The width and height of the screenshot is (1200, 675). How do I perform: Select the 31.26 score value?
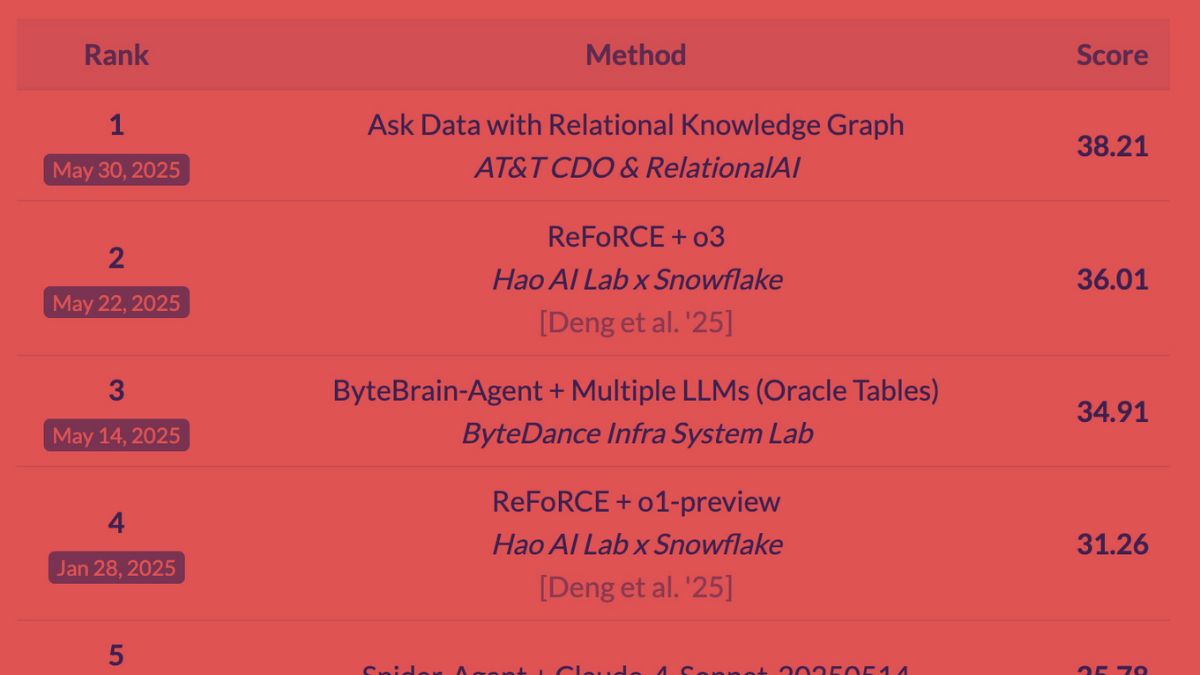tap(1111, 544)
